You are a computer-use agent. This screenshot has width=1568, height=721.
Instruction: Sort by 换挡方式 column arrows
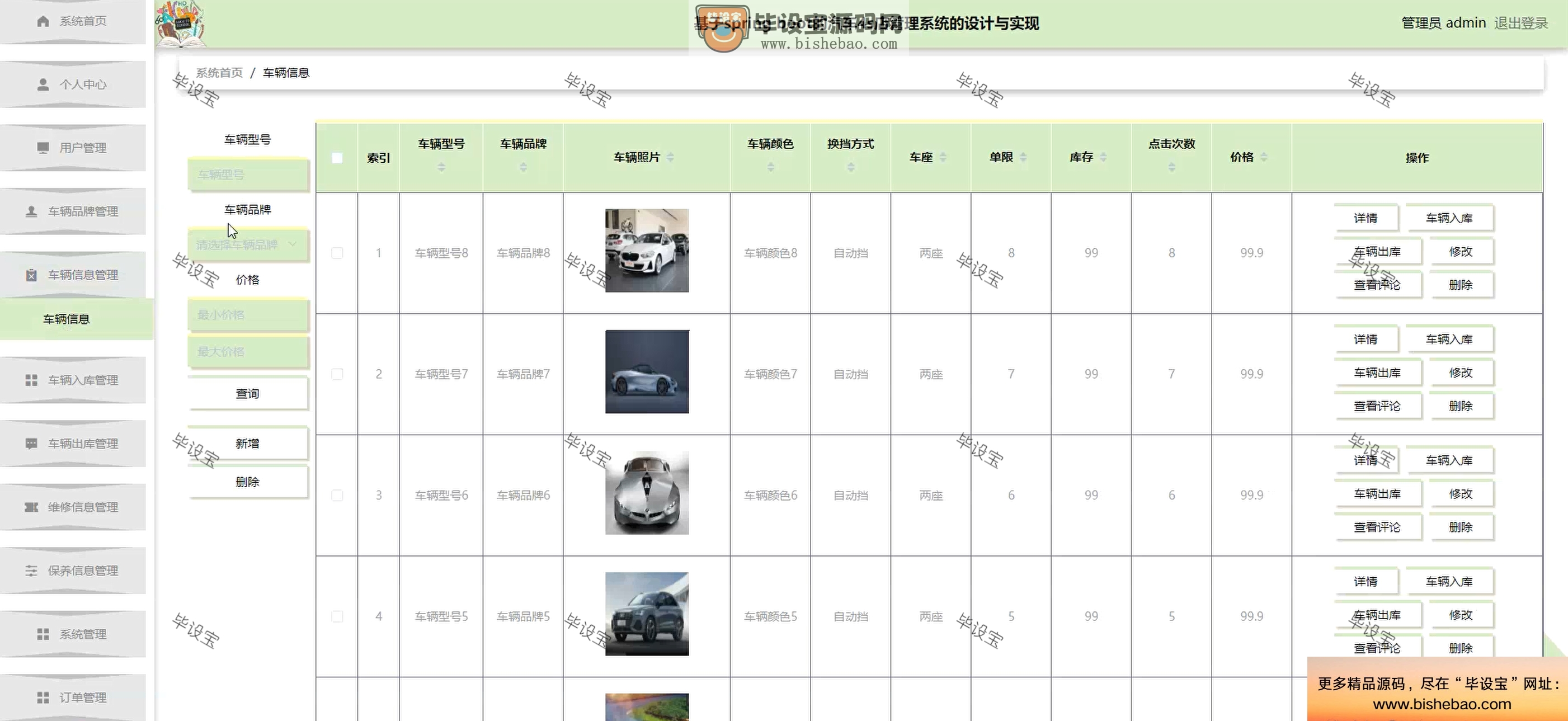click(851, 167)
